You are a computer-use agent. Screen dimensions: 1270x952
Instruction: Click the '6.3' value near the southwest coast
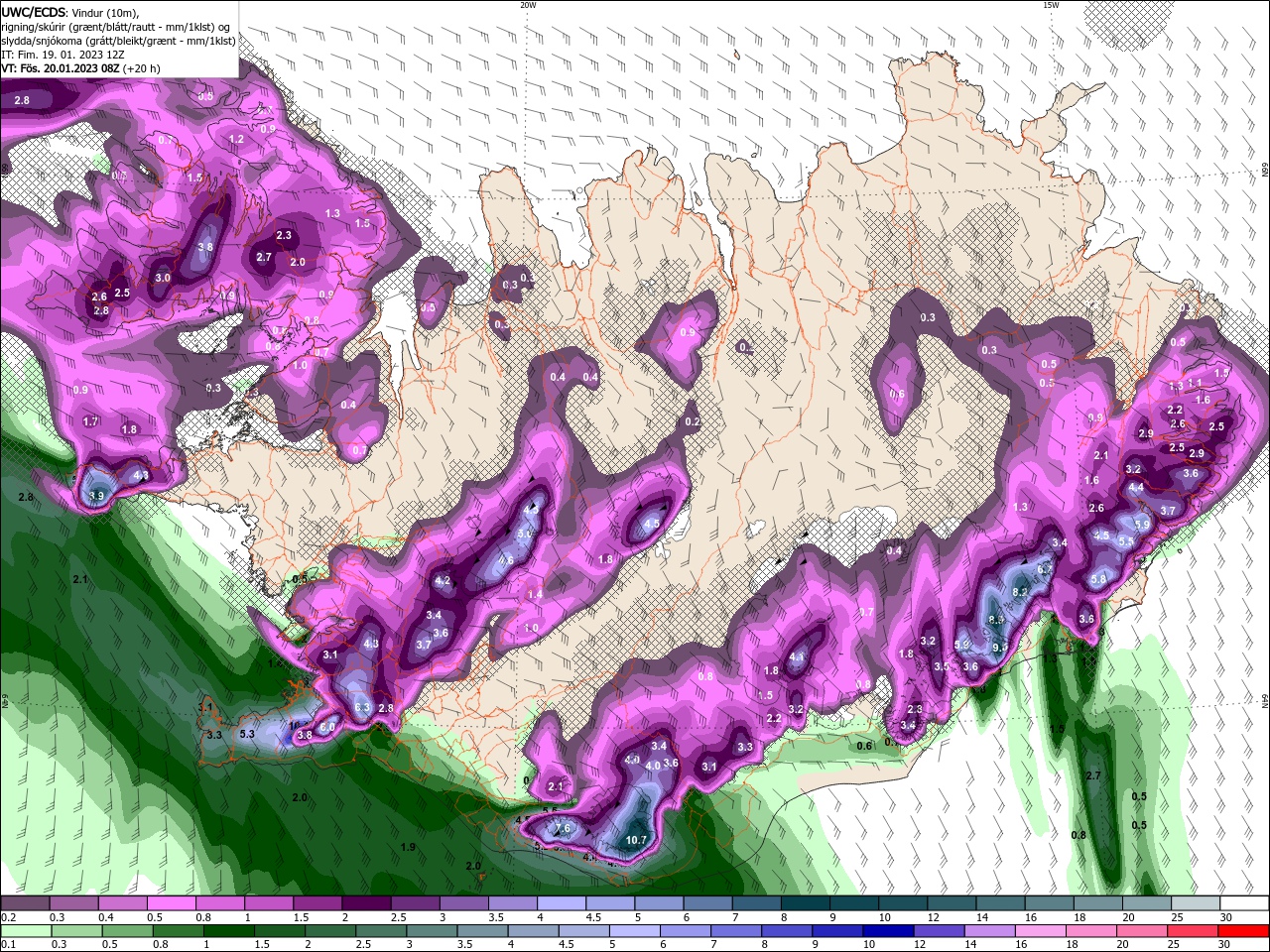[362, 708]
